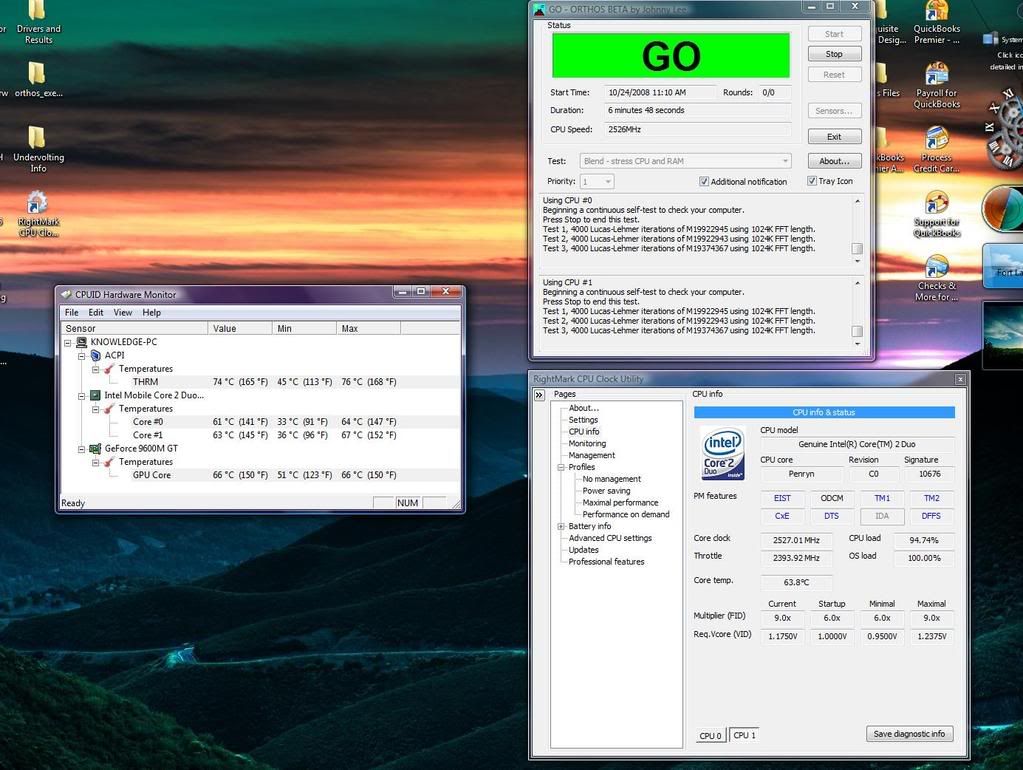This screenshot has height=770, width=1023.
Task: Collapse the Profiles tree node
Action: tap(561, 467)
